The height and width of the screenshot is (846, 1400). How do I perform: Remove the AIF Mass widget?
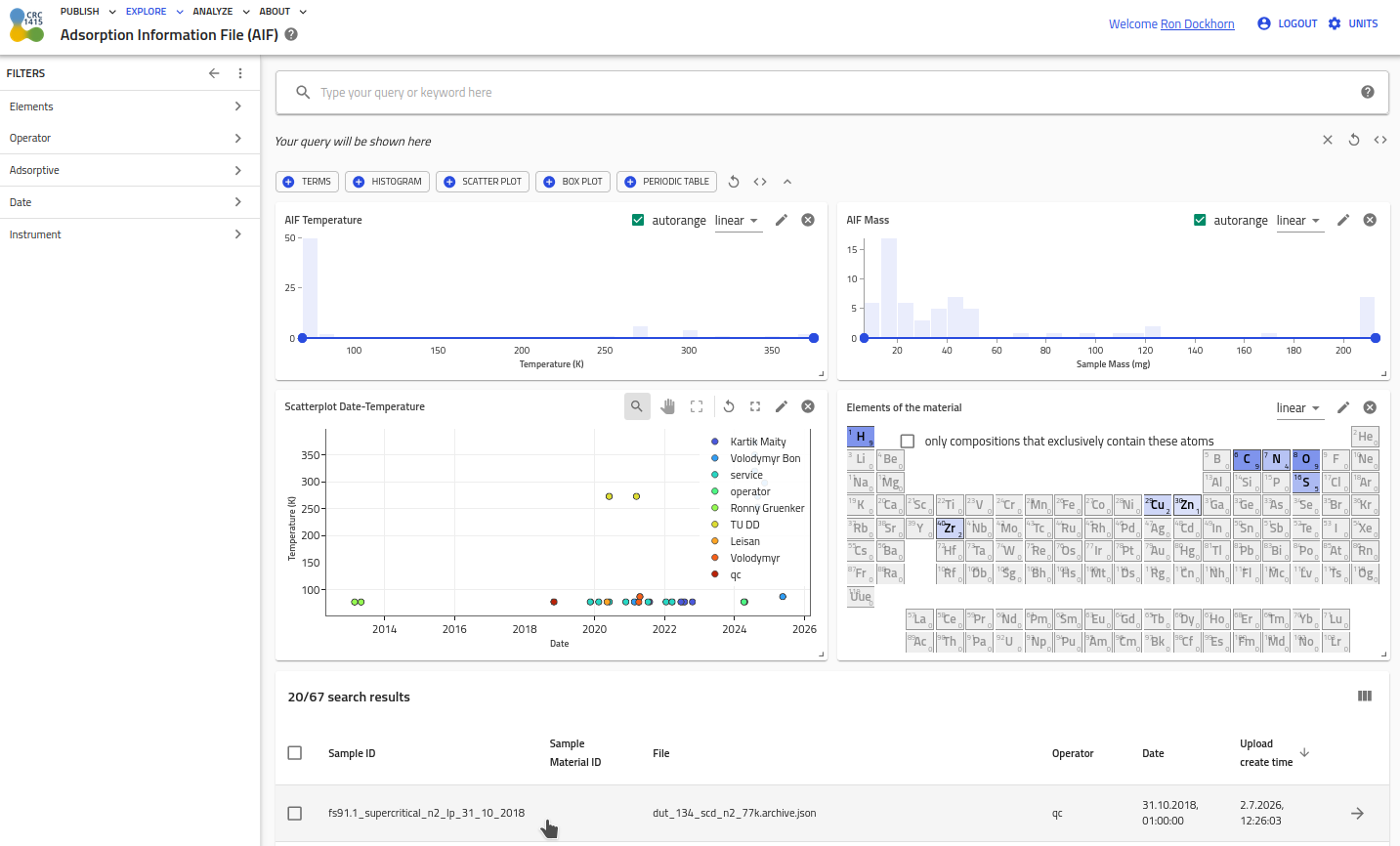pyautogui.click(x=1370, y=220)
